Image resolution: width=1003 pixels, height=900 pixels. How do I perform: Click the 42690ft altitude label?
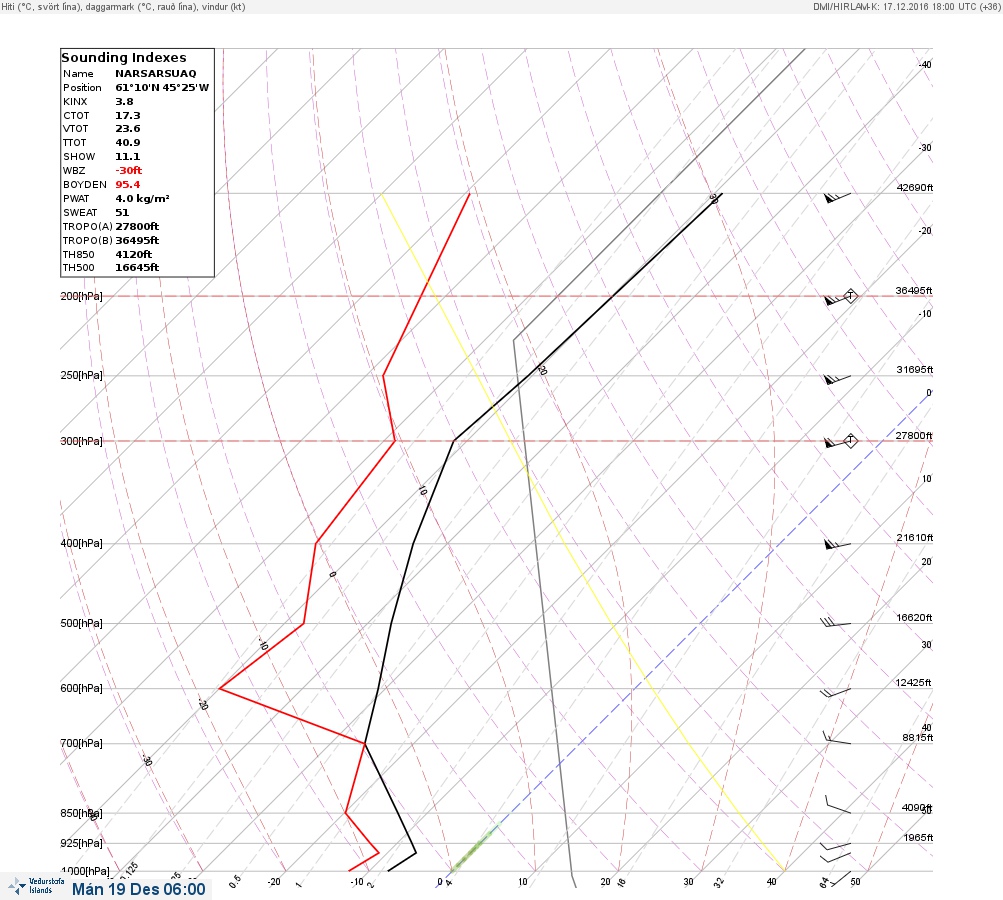[915, 187]
